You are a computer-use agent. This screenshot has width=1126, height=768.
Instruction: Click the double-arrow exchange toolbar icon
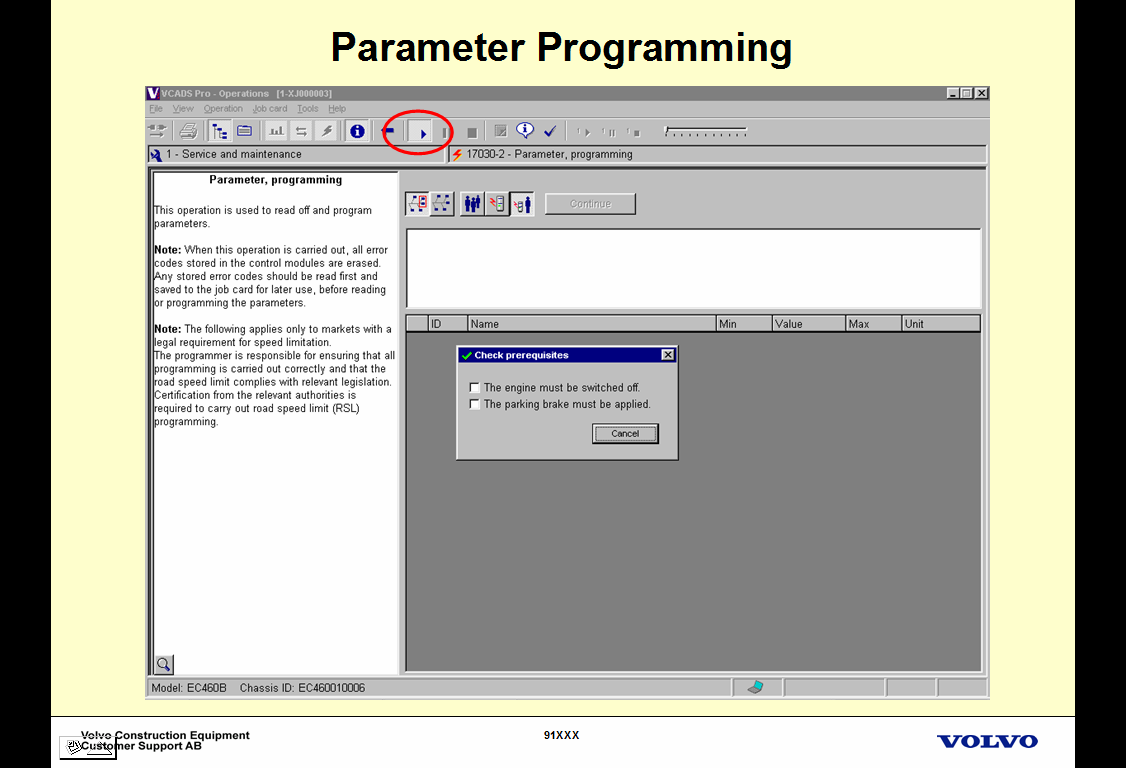[302, 131]
